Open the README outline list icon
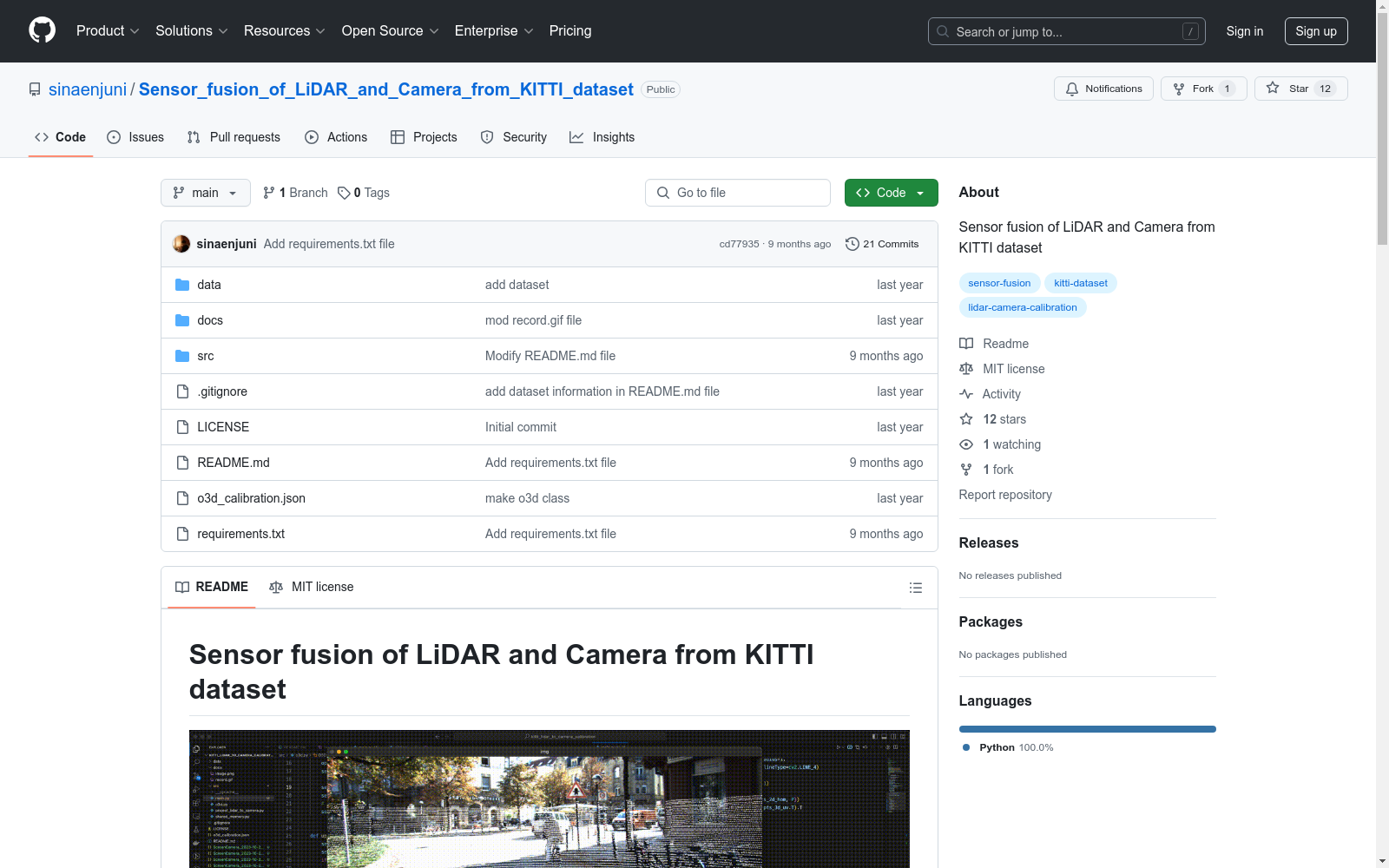1389x868 pixels. pyautogui.click(x=915, y=588)
